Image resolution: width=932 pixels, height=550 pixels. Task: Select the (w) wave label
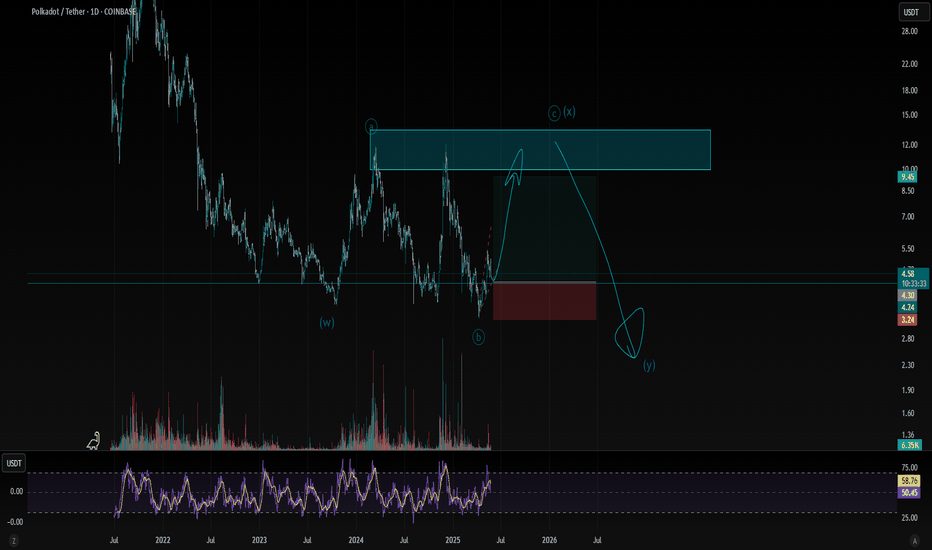(327, 323)
